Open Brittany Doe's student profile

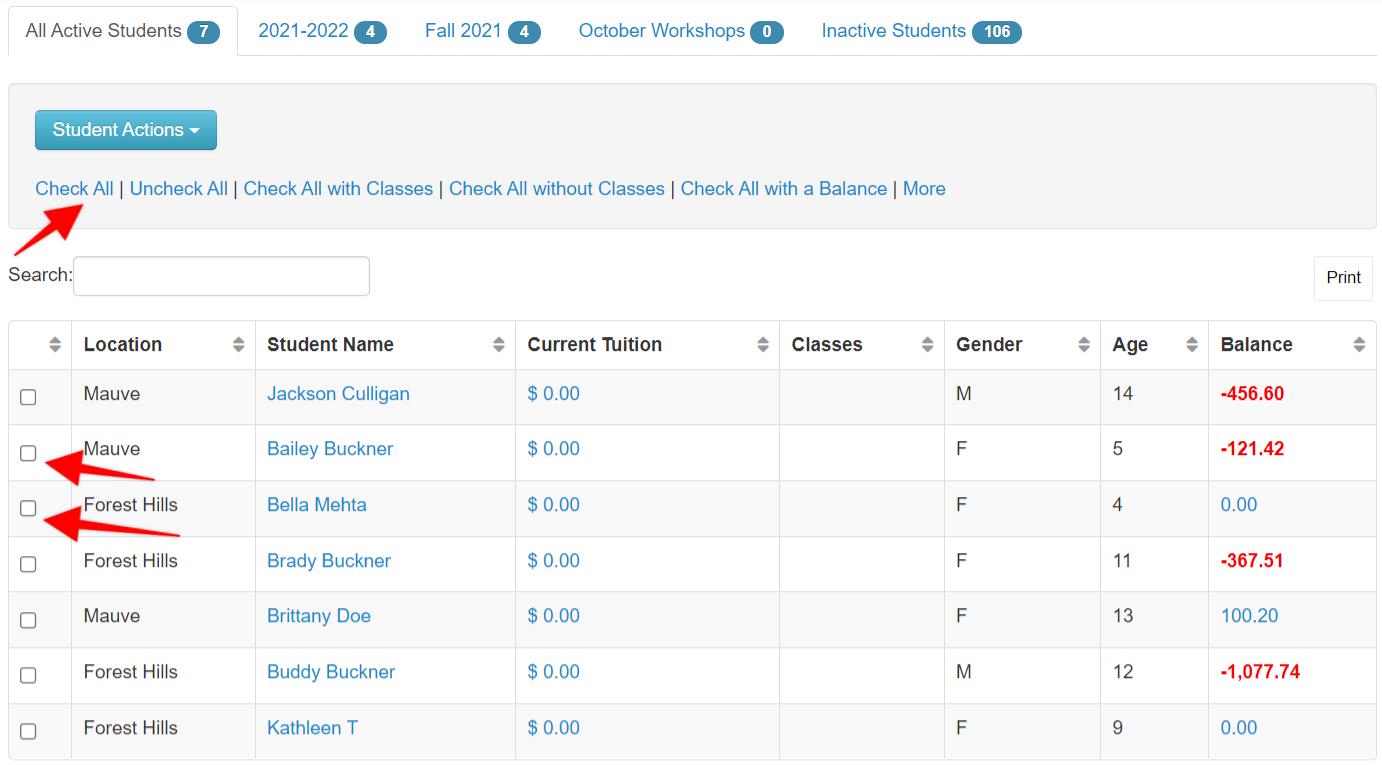click(319, 616)
